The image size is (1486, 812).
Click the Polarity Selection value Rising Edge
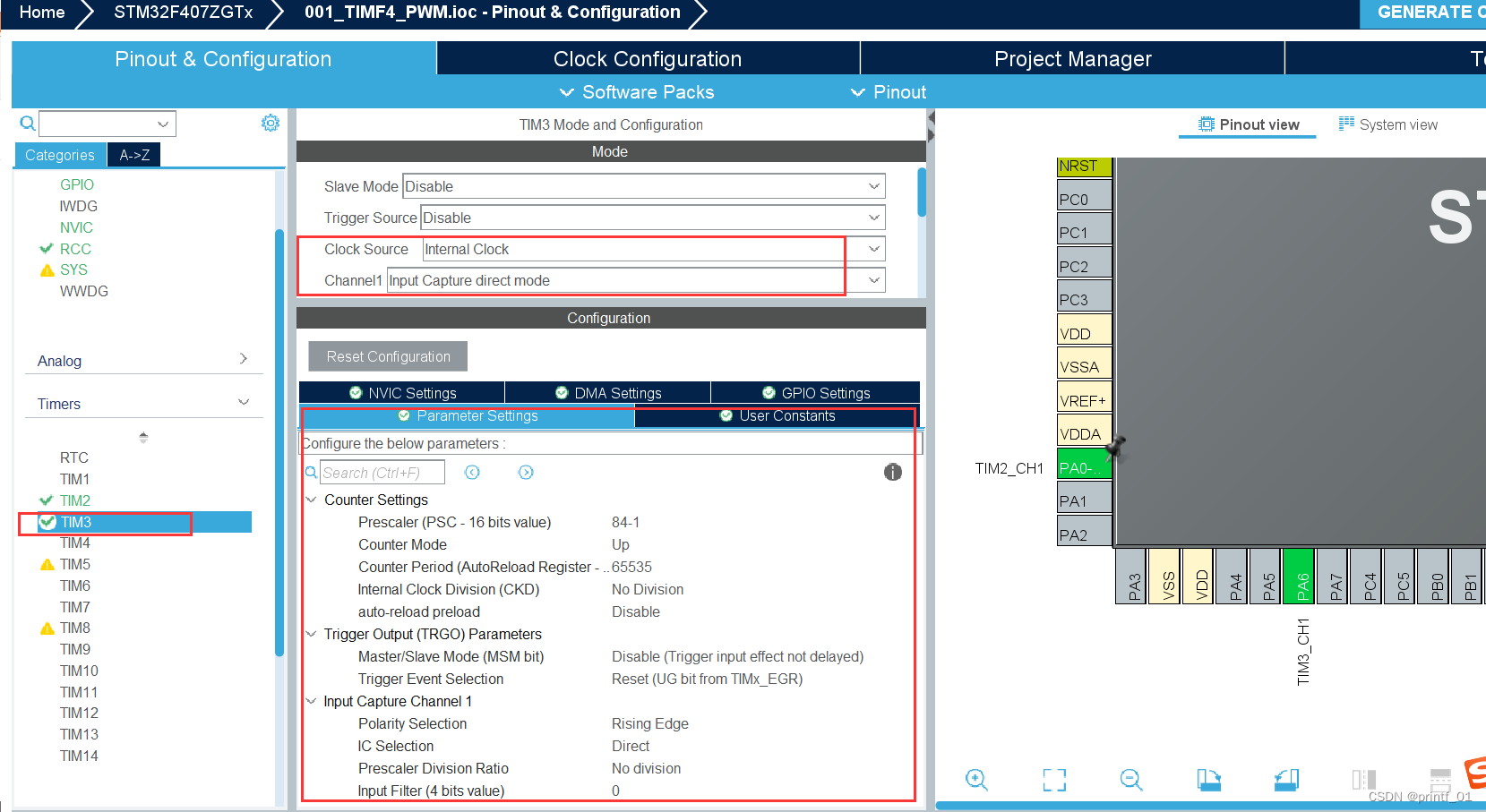coord(650,723)
